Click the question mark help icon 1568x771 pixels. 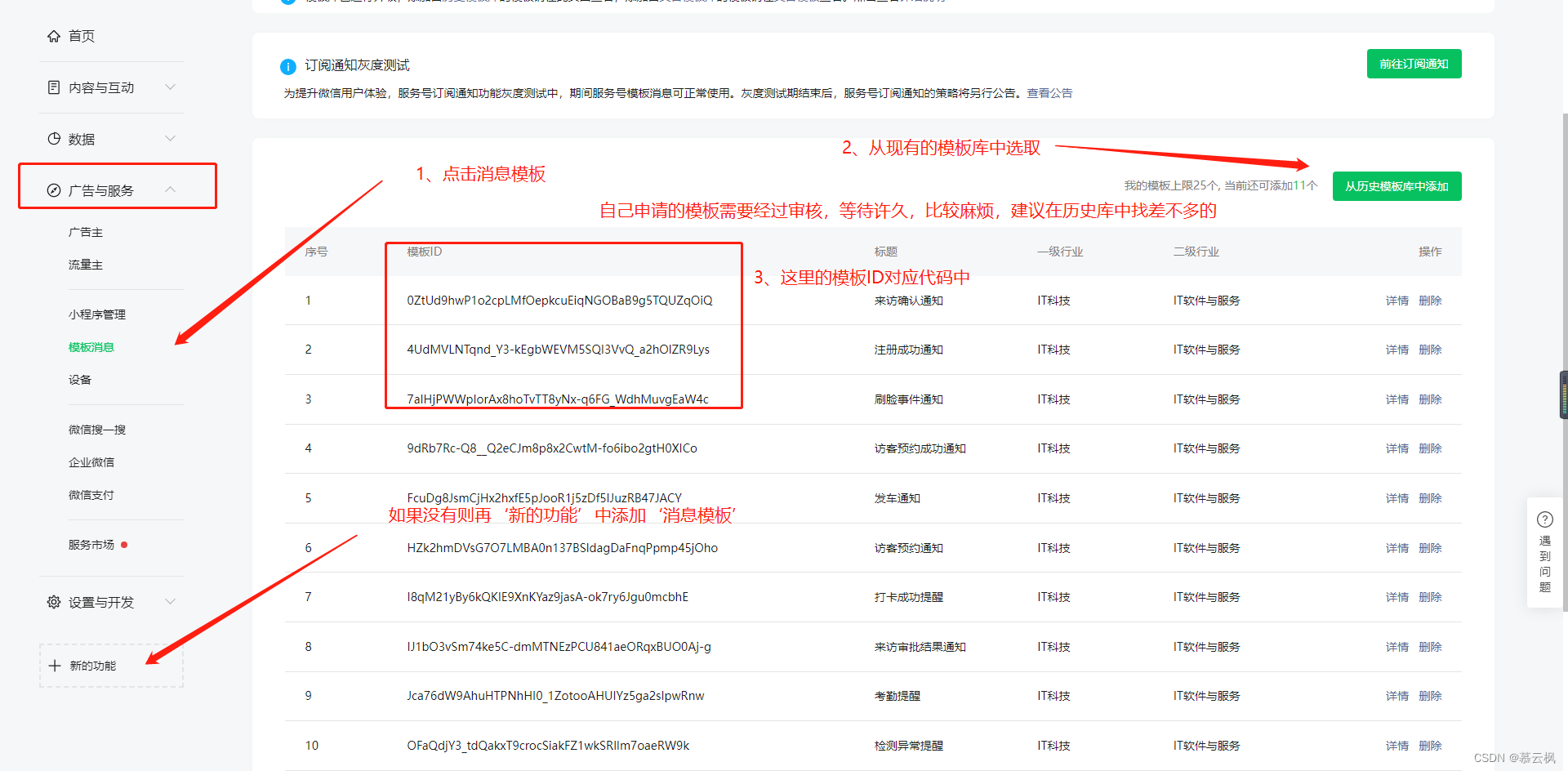click(1545, 519)
